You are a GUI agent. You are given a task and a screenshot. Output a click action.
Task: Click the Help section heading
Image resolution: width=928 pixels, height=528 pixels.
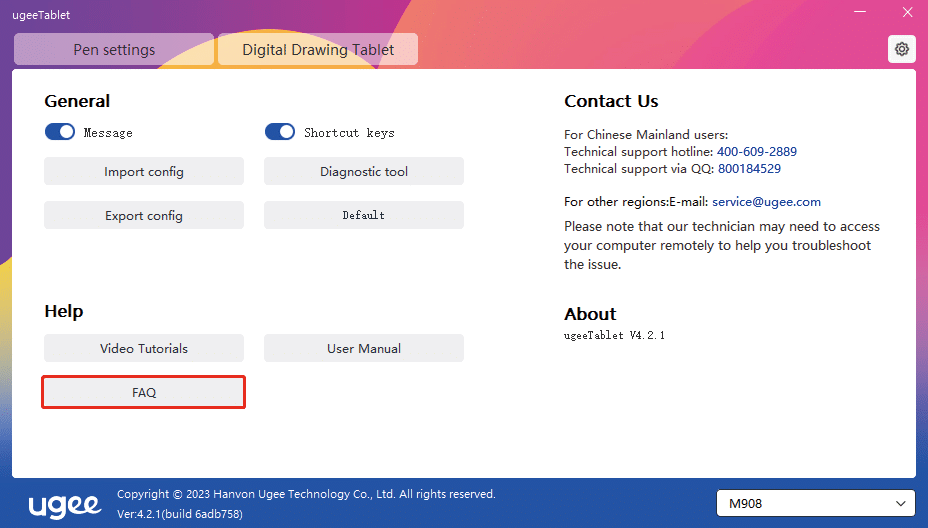point(64,311)
